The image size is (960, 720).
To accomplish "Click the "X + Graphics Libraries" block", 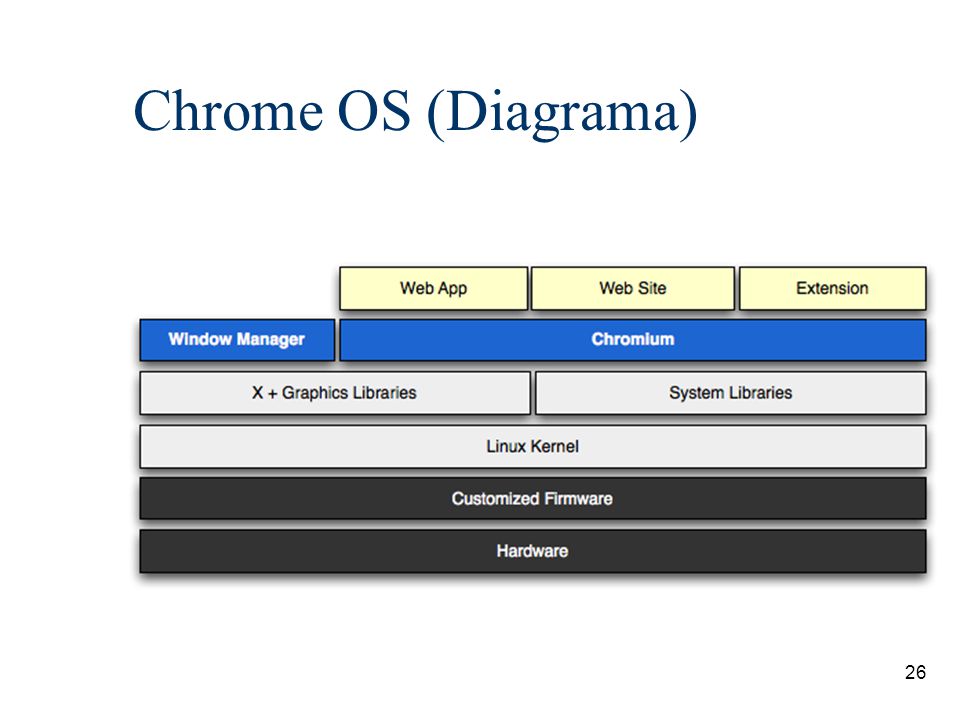I will [335, 393].
